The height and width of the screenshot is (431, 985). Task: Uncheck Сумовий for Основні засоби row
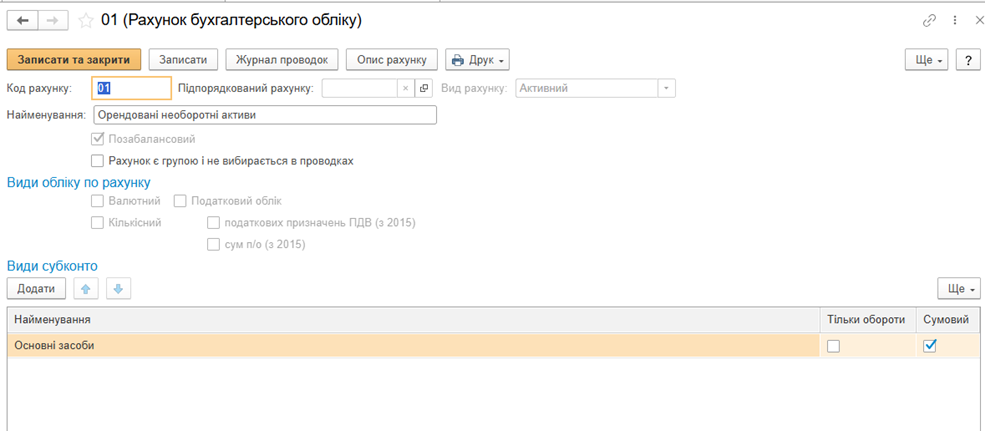[931, 346]
